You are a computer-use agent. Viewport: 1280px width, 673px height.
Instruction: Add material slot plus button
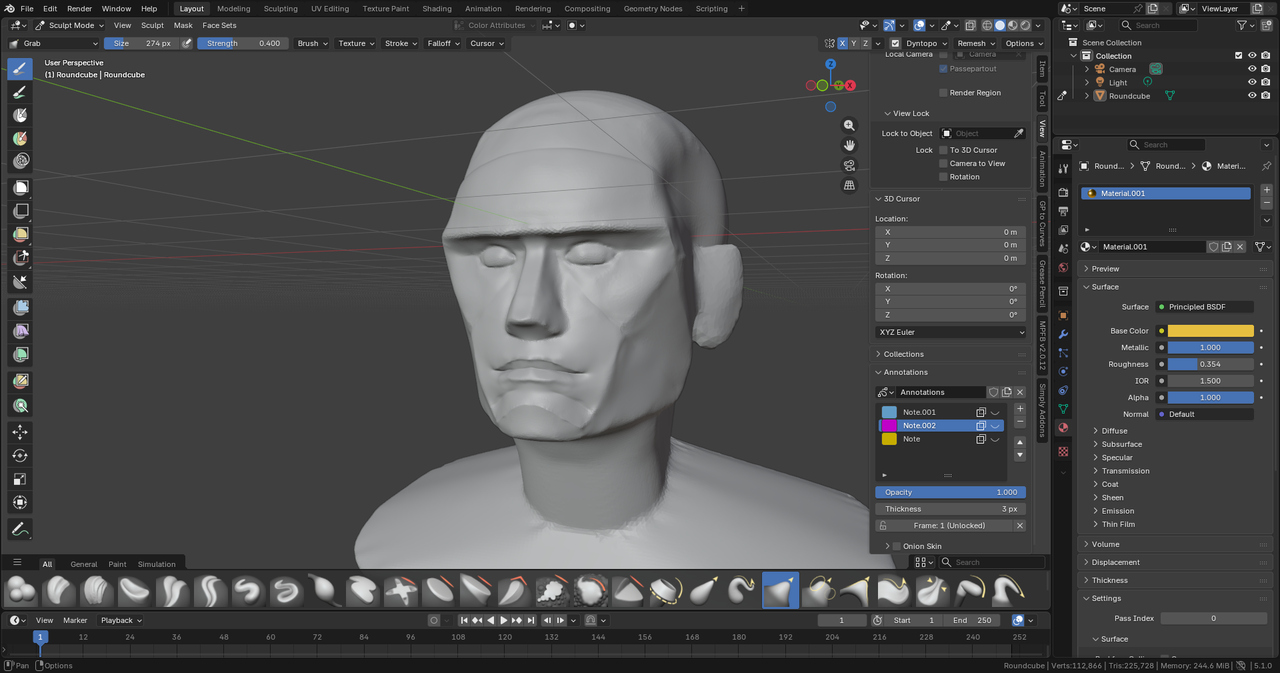click(x=1267, y=189)
